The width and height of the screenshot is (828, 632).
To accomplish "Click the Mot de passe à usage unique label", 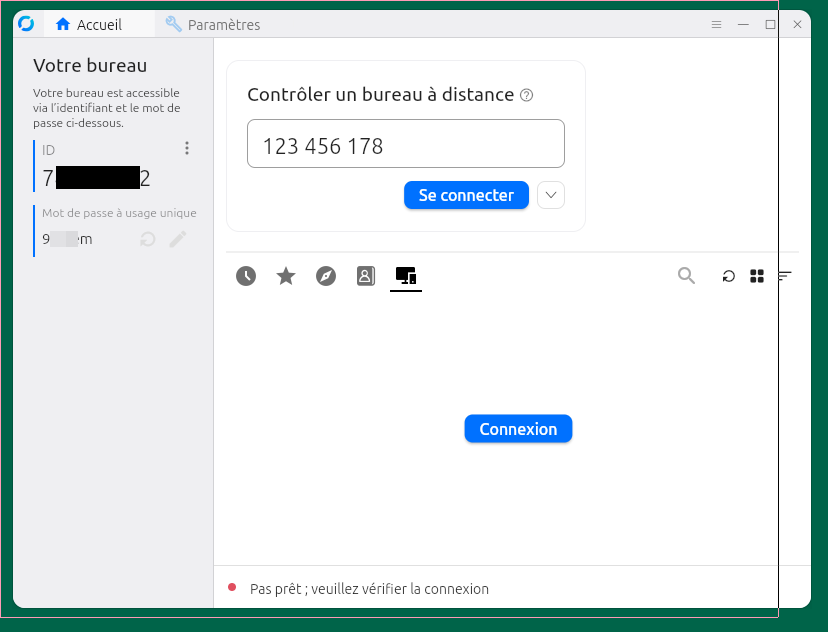I will 119,213.
